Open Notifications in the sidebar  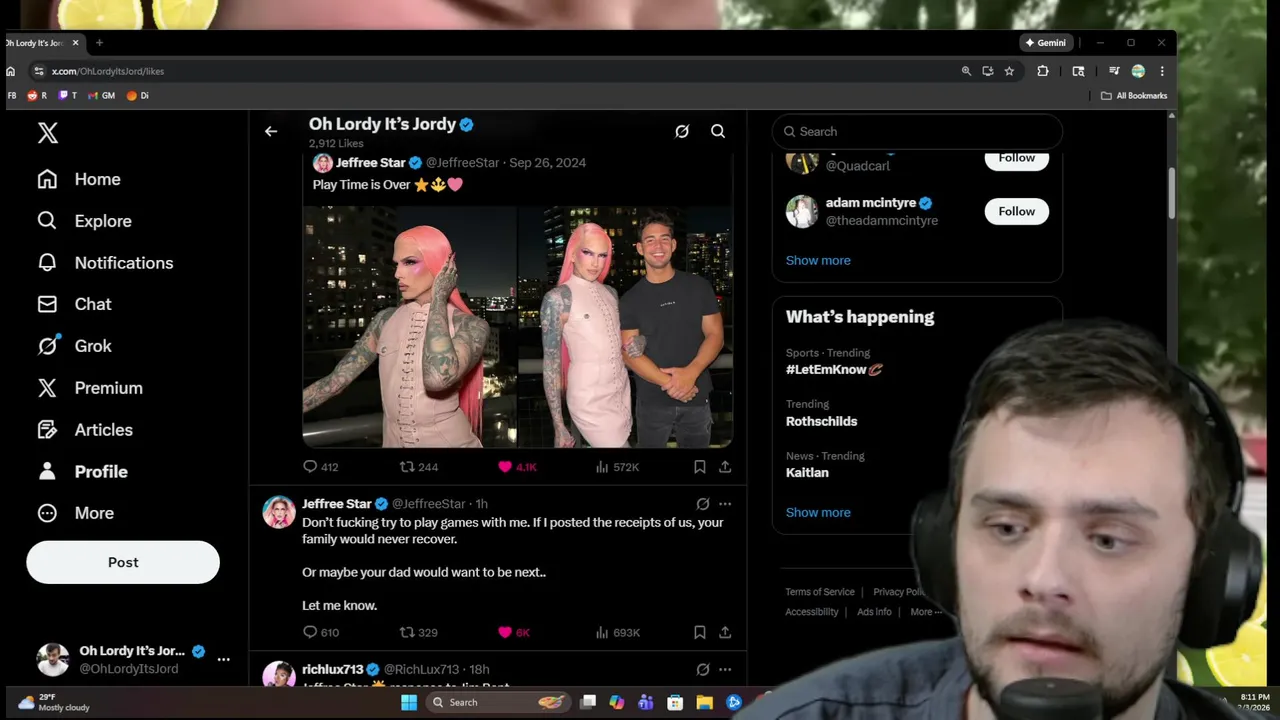[x=105, y=263]
